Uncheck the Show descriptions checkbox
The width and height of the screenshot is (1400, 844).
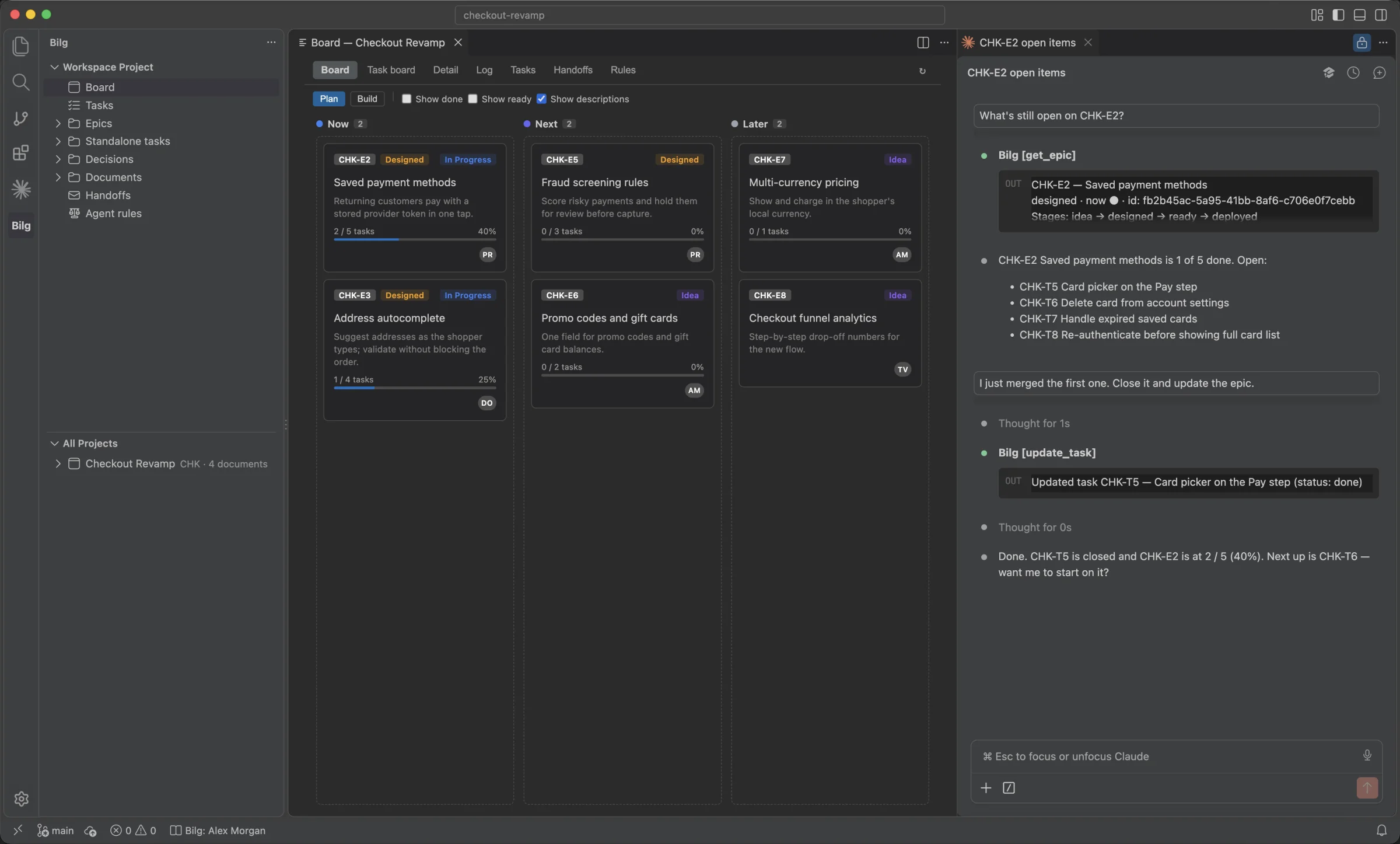pos(541,99)
